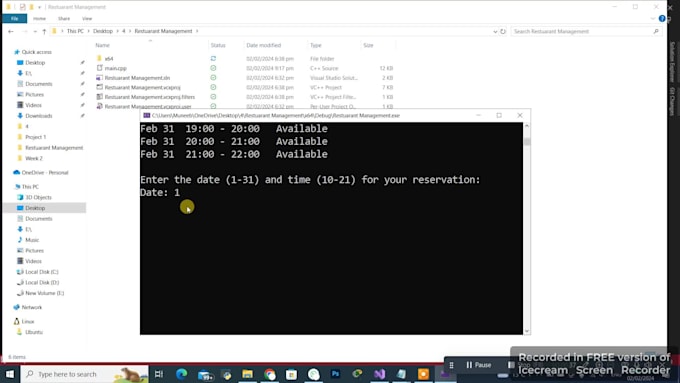Open the x64 folder
This screenshot has height=383, width=680.
(108, 59)
